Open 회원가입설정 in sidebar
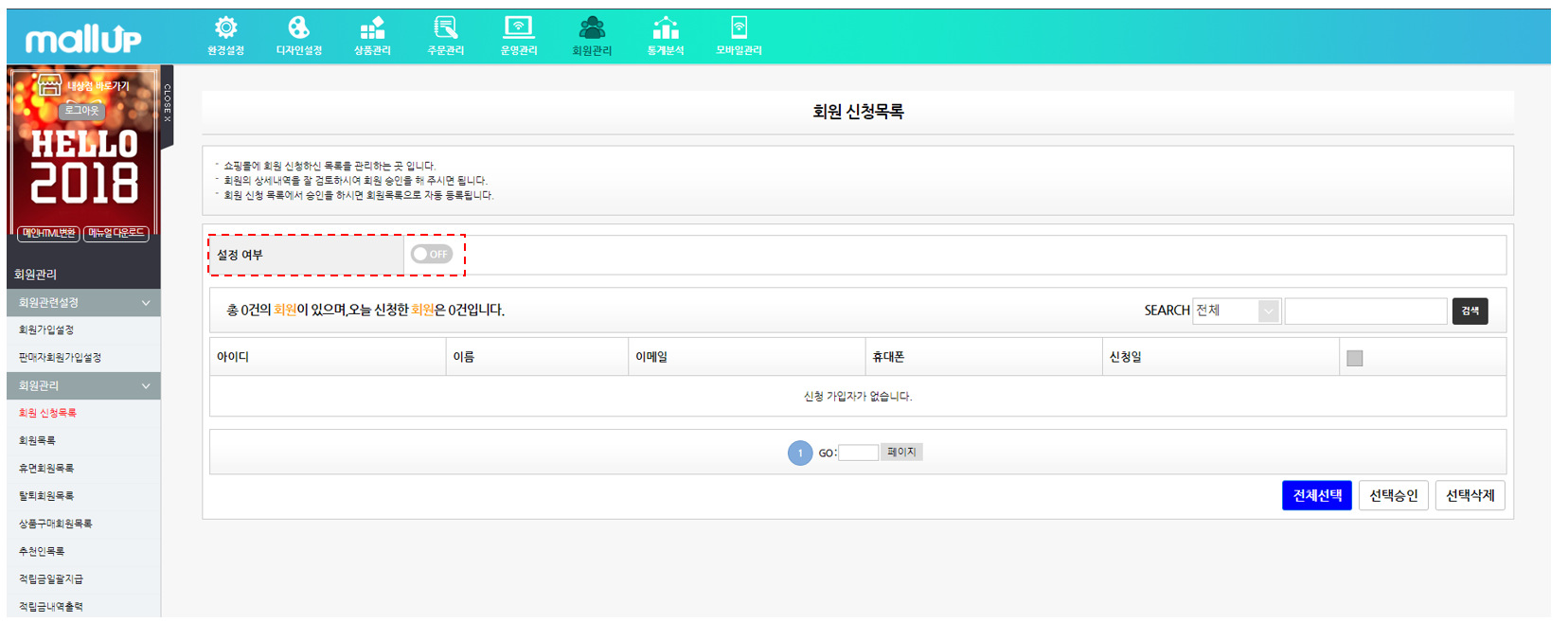1568x622 pixels. [46, 330]
